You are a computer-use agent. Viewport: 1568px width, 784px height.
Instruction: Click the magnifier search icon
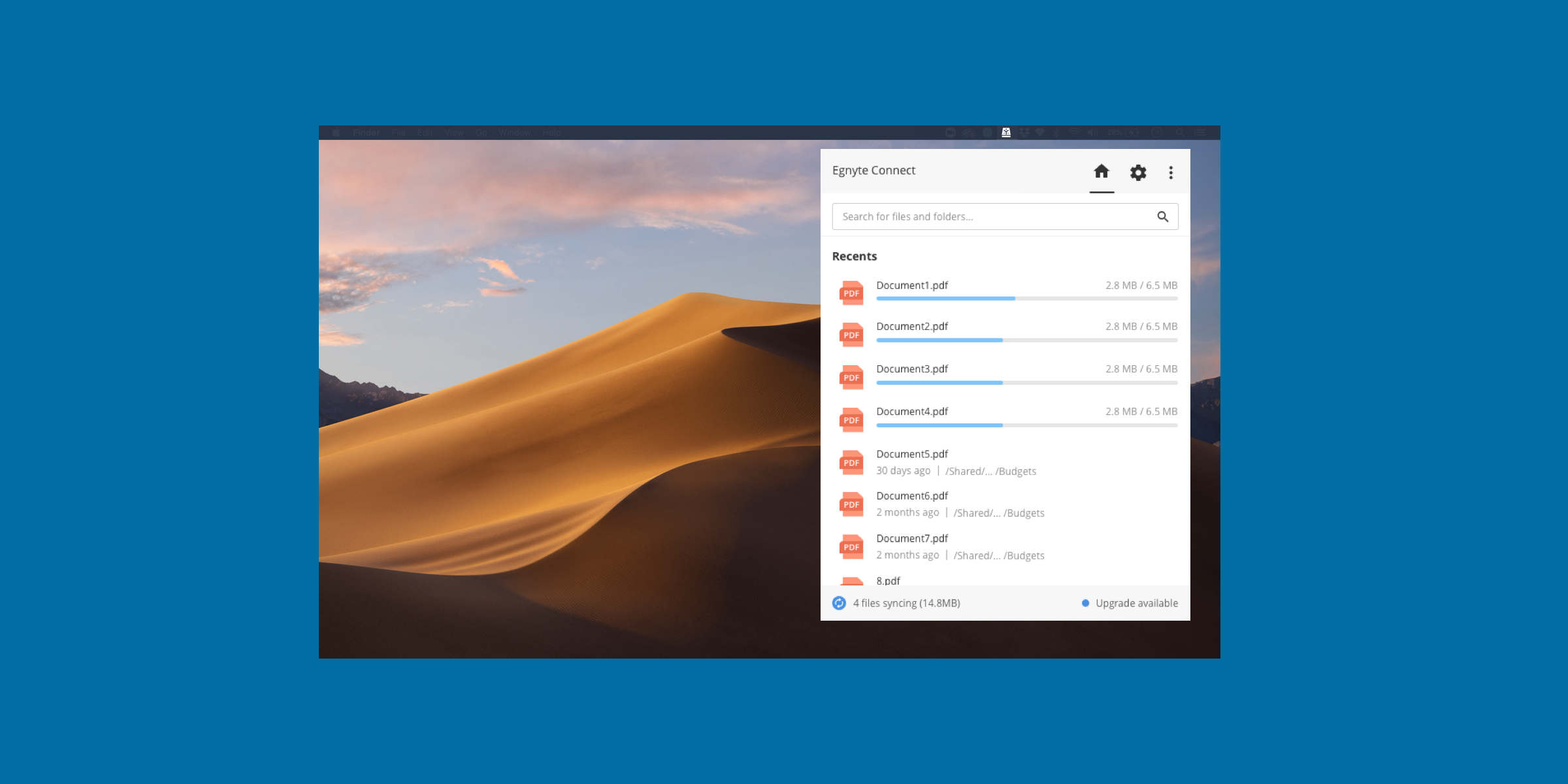pos(1162,217)
